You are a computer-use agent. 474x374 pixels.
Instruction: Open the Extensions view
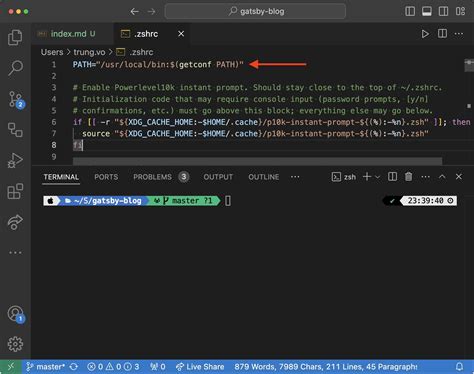coord(15,191)
